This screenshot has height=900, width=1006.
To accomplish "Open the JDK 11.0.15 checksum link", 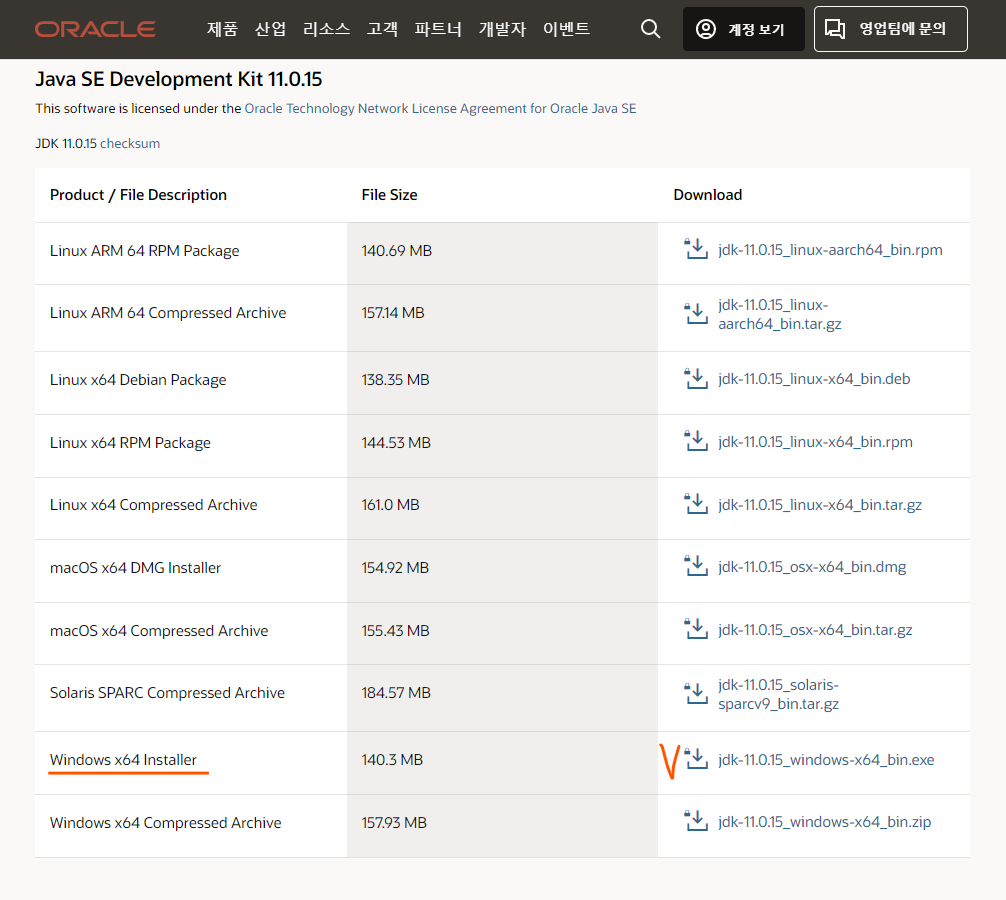I will coord(130,143).
